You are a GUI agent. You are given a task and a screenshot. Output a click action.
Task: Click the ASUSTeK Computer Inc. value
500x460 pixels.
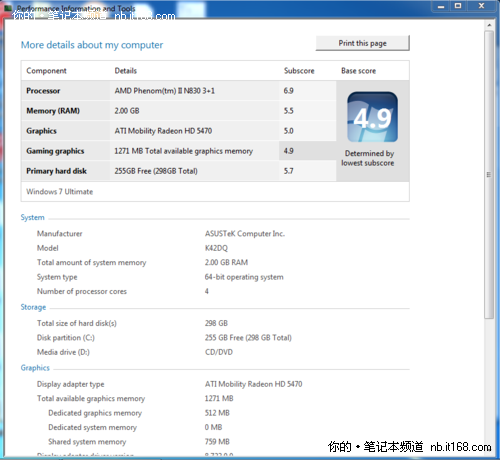[x=245, y=234]
